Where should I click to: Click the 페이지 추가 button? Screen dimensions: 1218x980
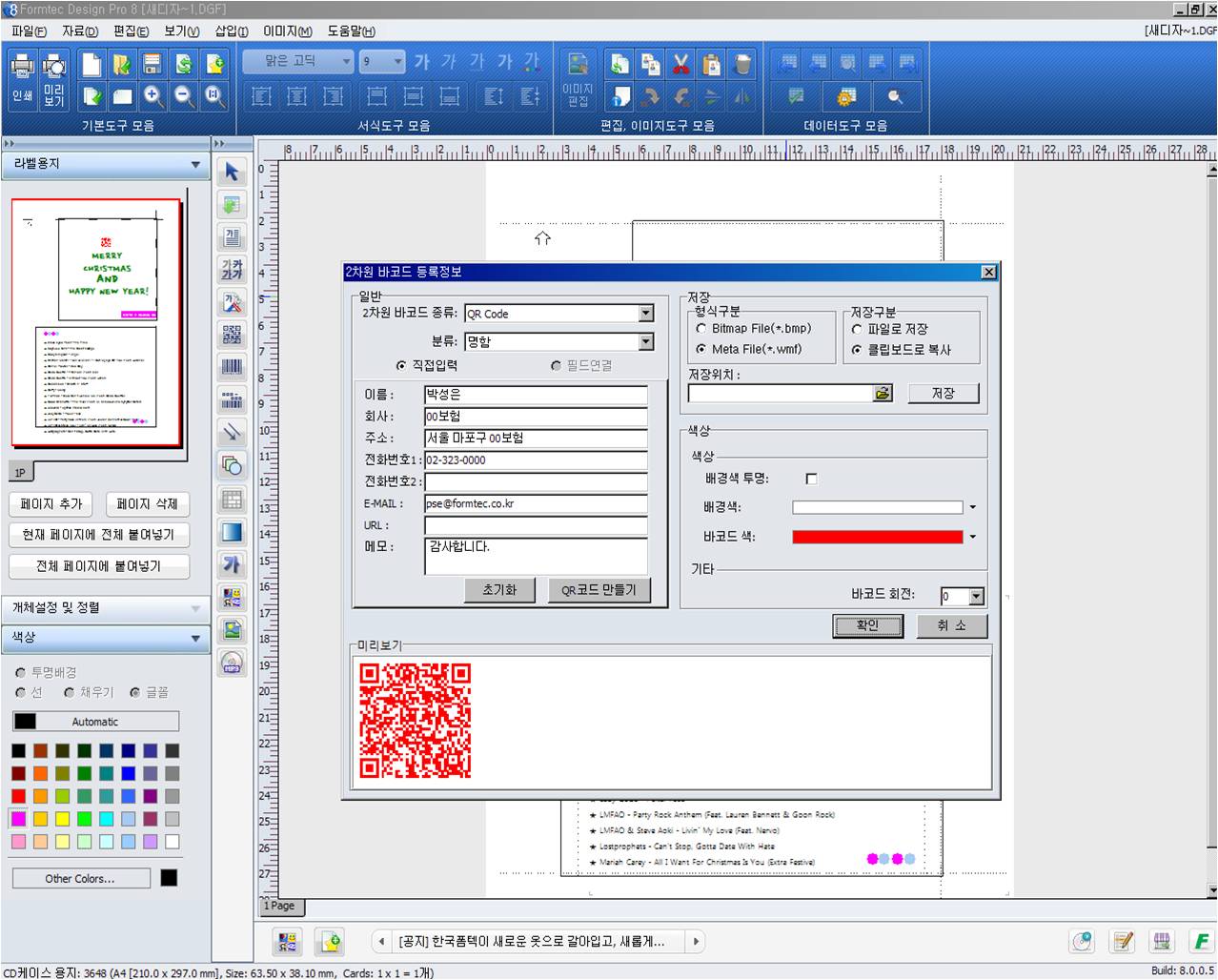52,503
